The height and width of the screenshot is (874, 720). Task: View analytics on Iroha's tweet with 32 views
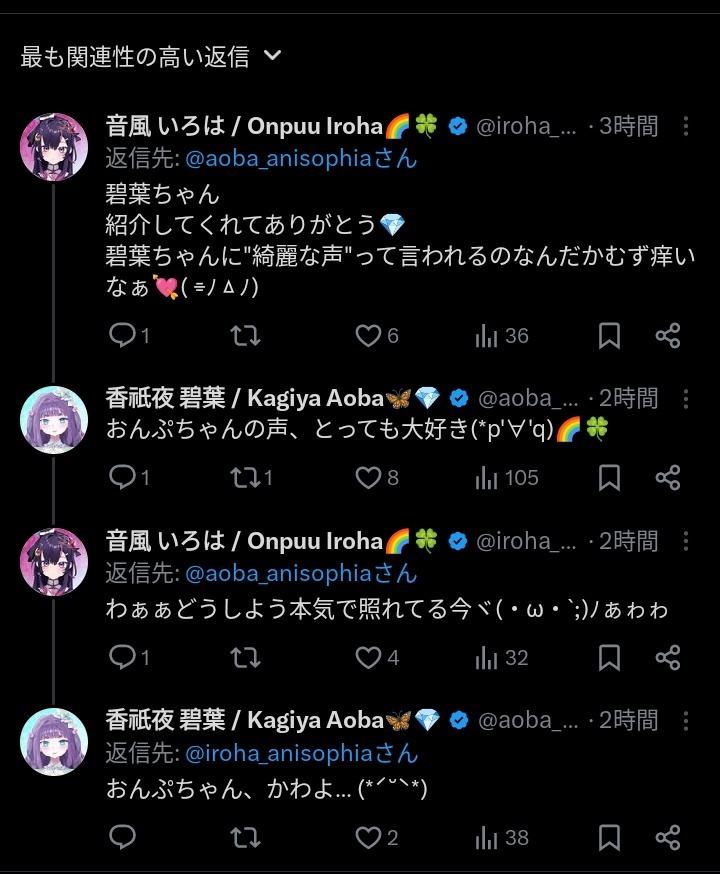tap(488, 657)
